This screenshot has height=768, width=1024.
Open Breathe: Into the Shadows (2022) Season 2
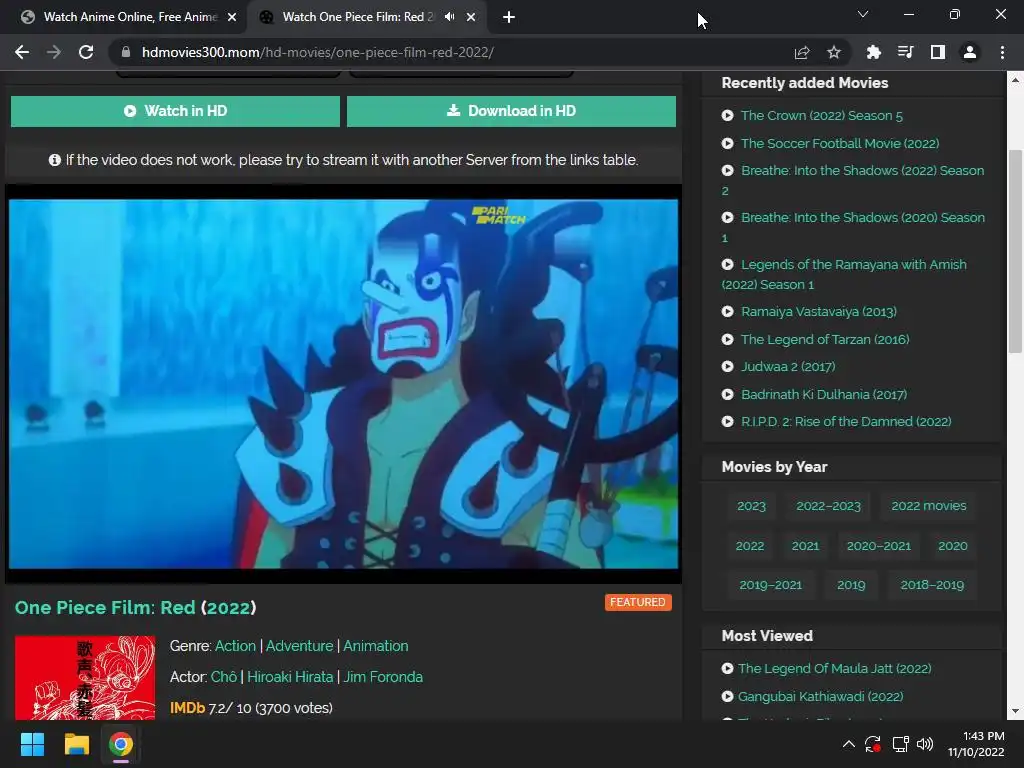[x=853, y=180]
